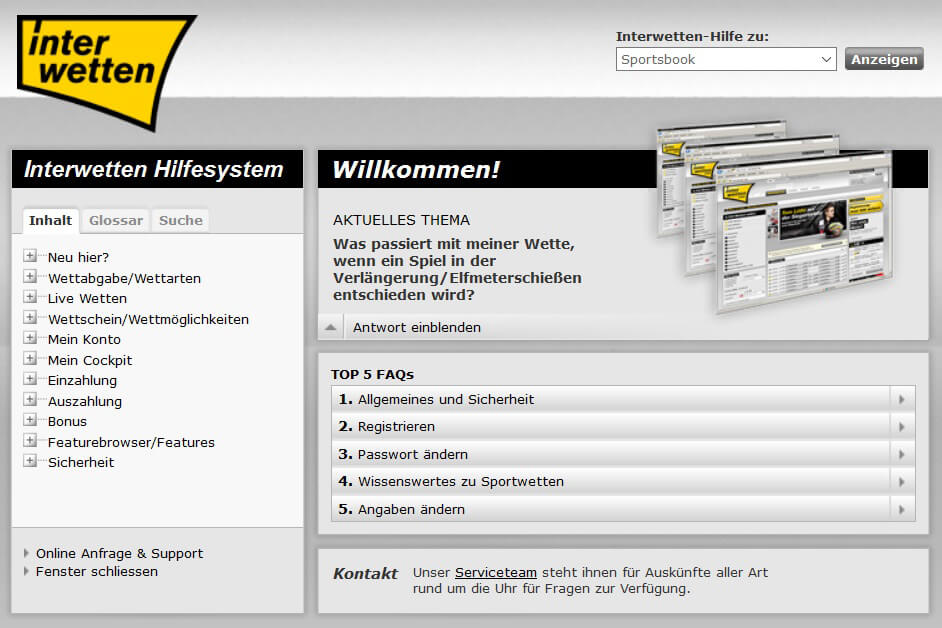Click arrow icon on Passwort ändern row
The width and height of the screenshot is (942, 628).
(902, 454)
